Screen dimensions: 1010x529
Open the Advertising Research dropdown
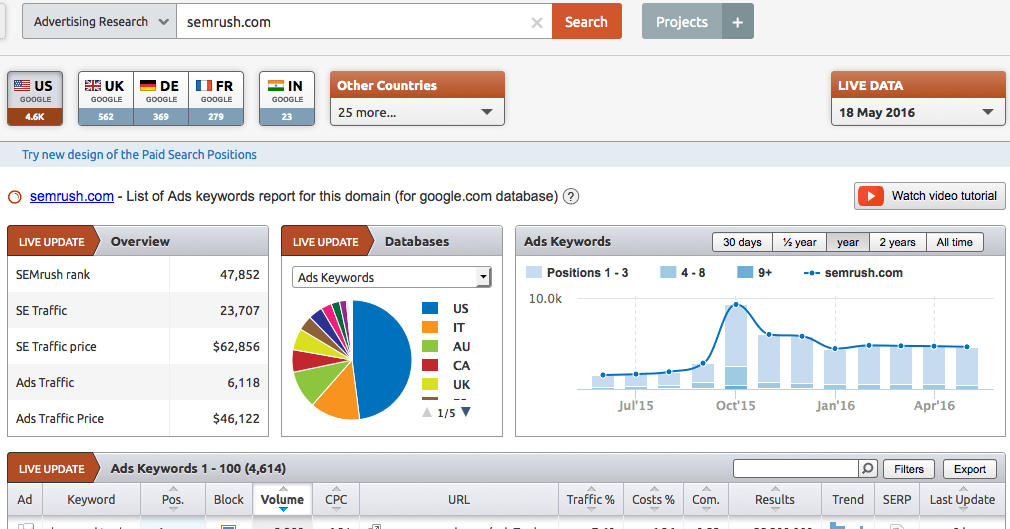tap(100, 22)
